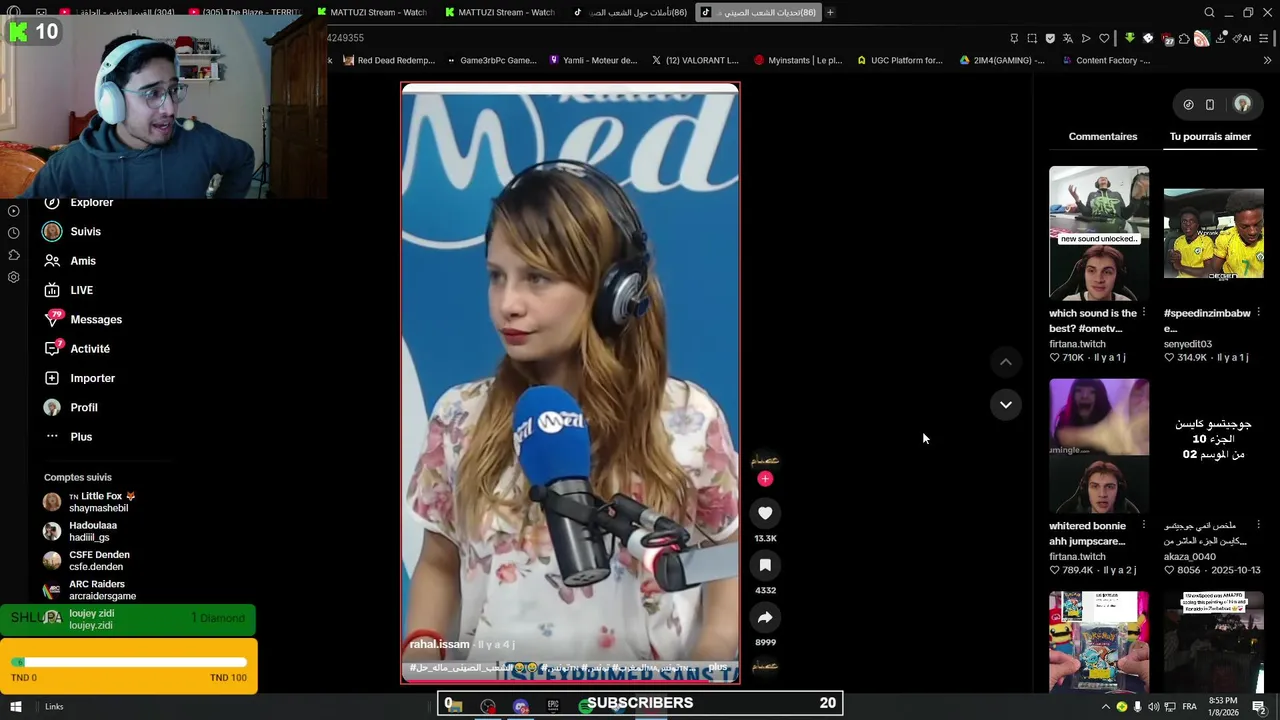
Task: Like the video with the heart icon
Action: [x=765, y=513]
